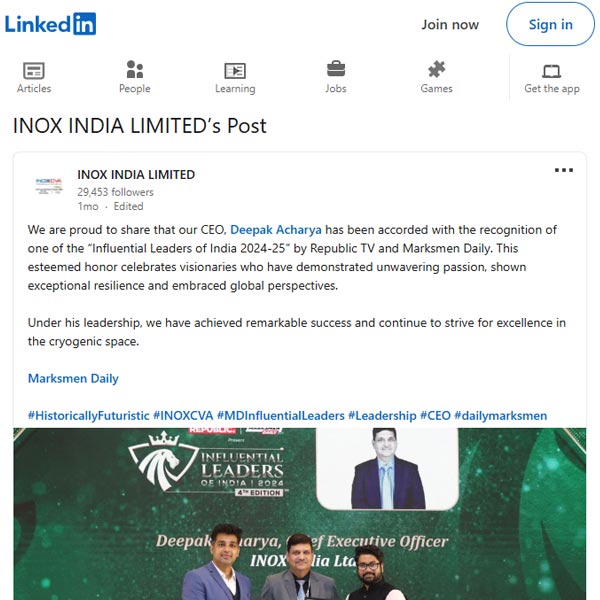
Task: Click the #HistoricallyFuturistic hashtag
Action: pos(88,416)
